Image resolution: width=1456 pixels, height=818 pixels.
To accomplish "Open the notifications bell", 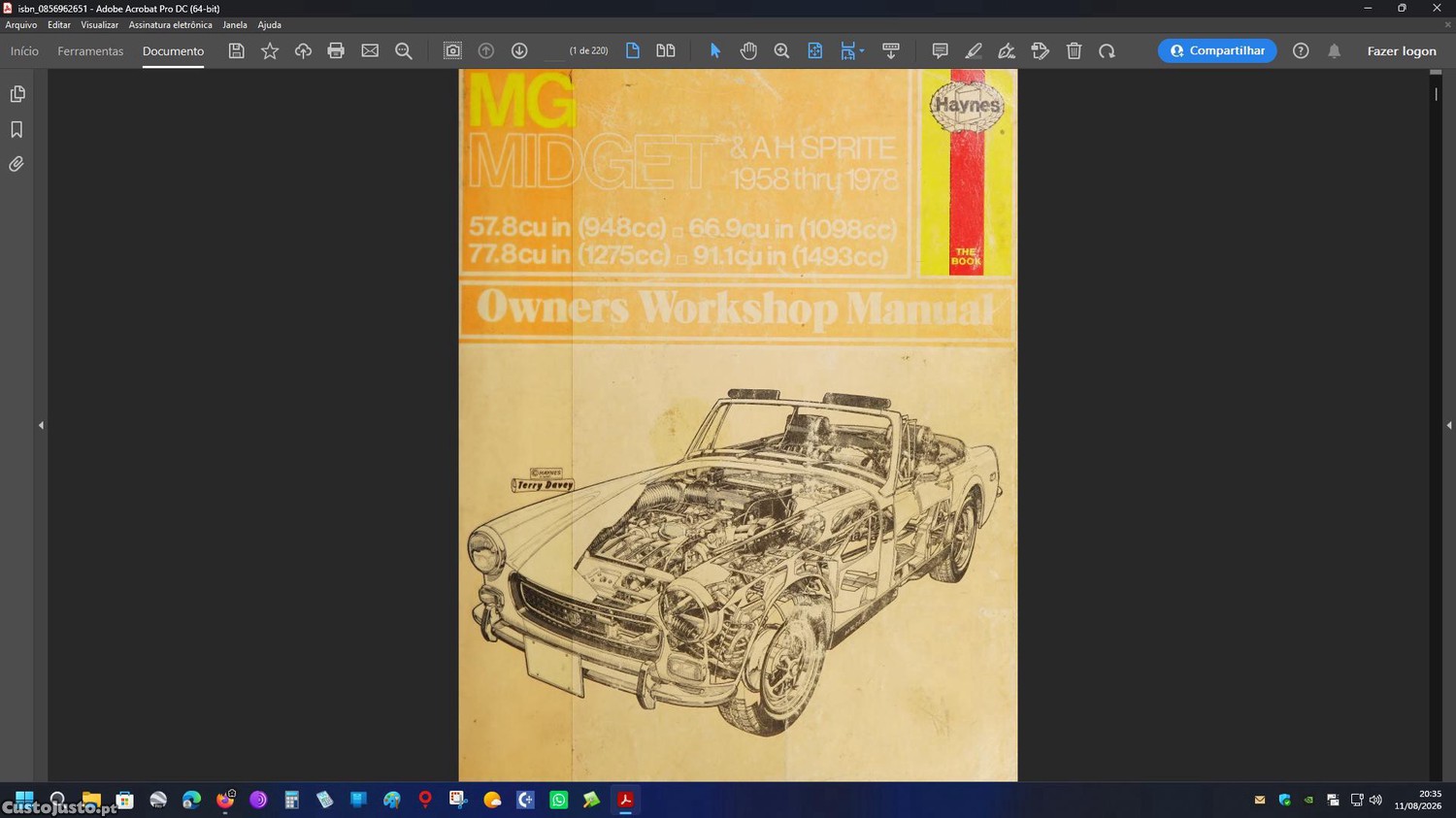I will tap(1335, 50).
